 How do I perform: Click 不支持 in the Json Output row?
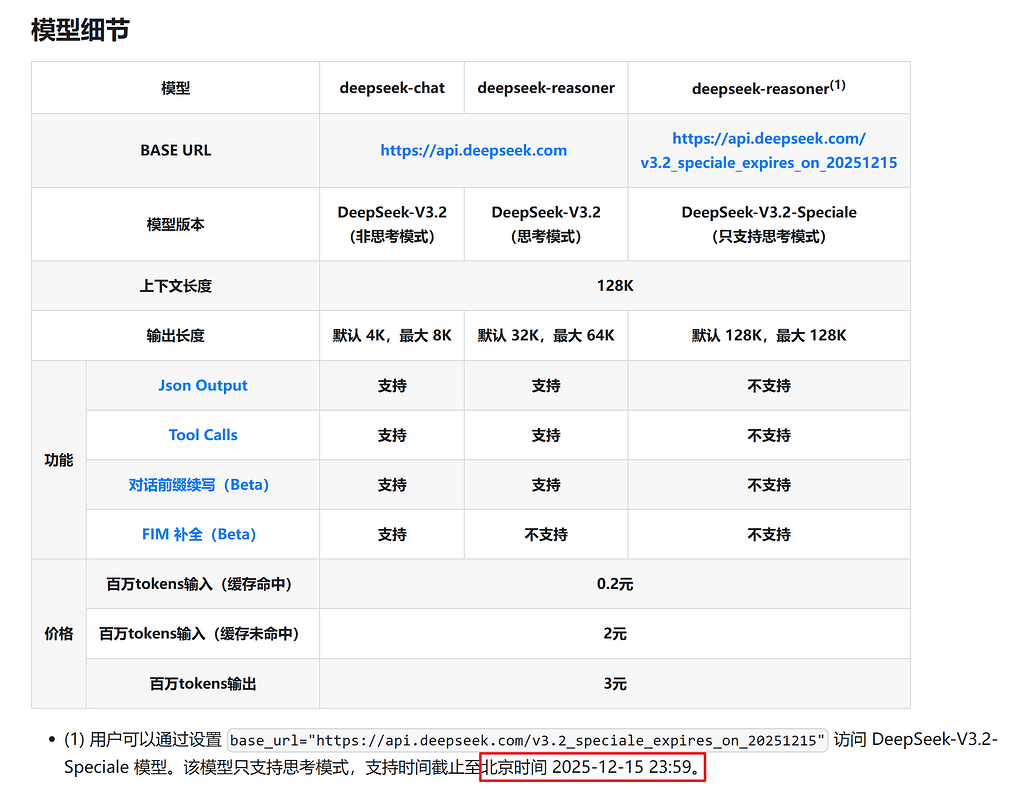pyautogui.click(x=769, y=385)
